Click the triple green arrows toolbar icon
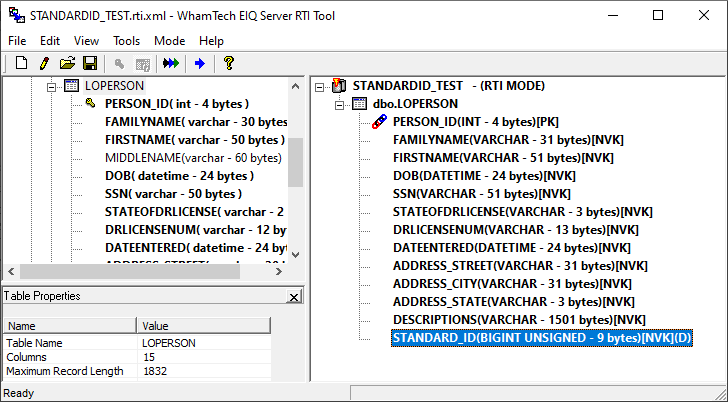The width and height of the screenshot is (728, 402). tap(171, 63)
